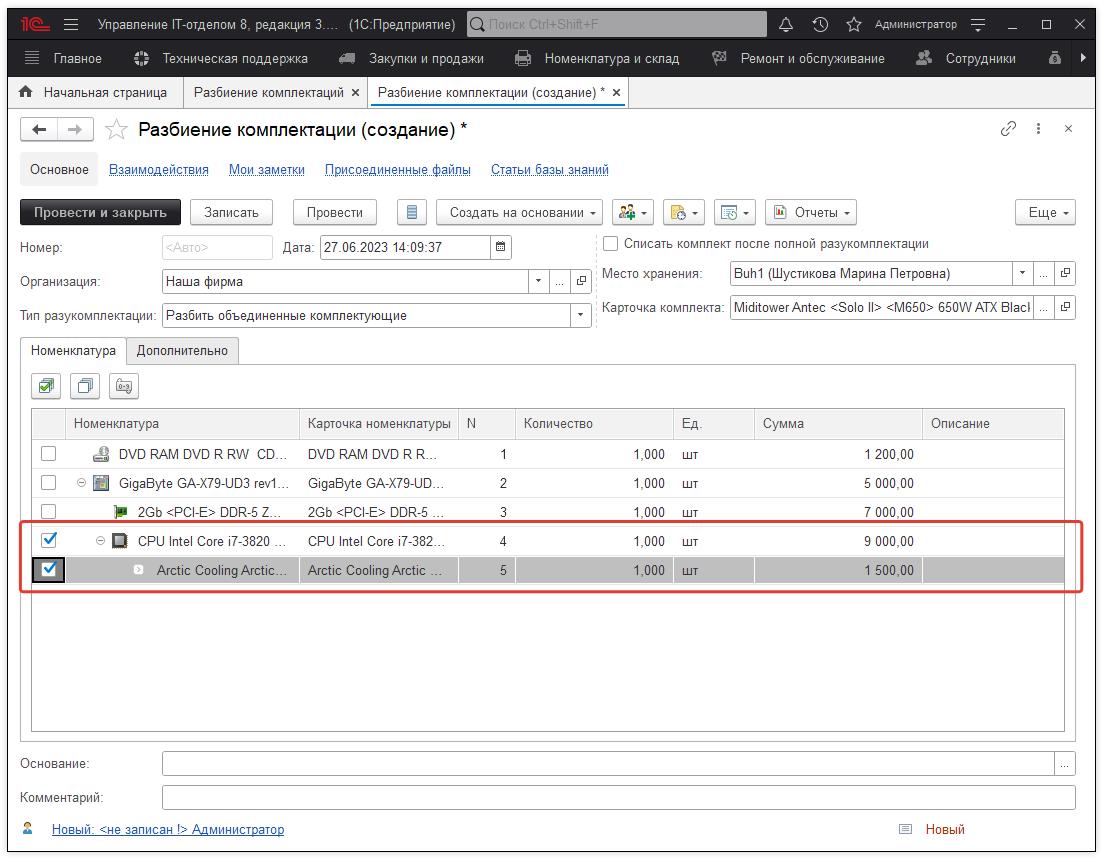1103x859 pixels.
Task: Open the history clock icon
Action: (x=820, y=25)
